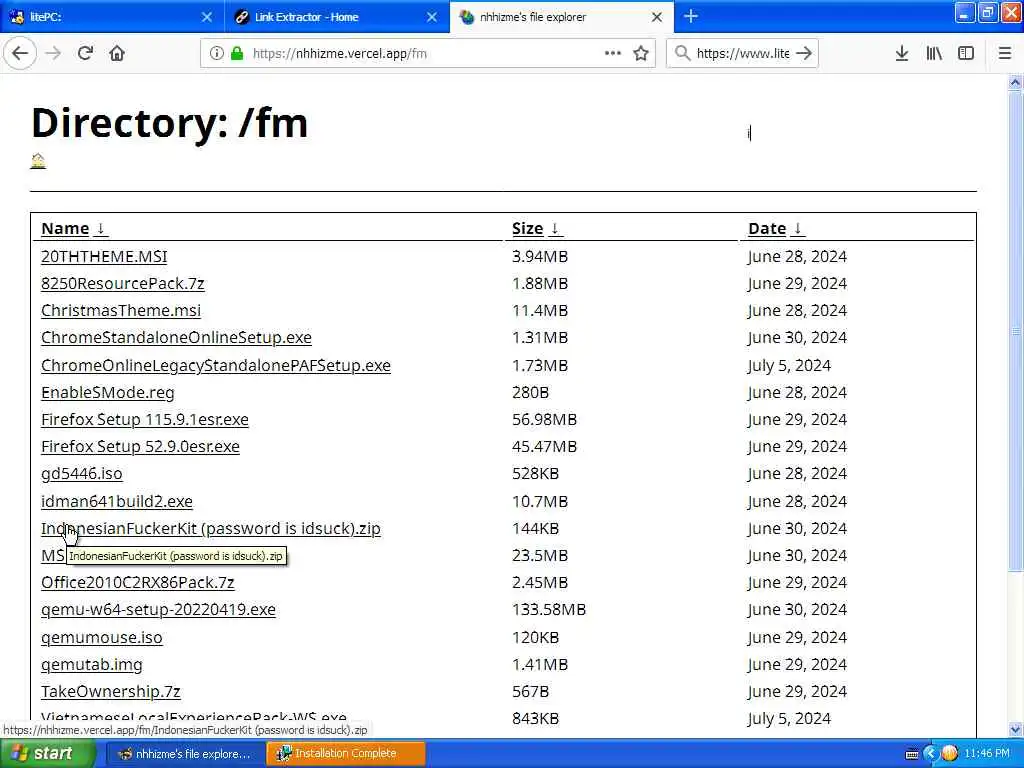Close the Link Extractor tab
The height and width of the screenshot is (768, 1024).
432,17
